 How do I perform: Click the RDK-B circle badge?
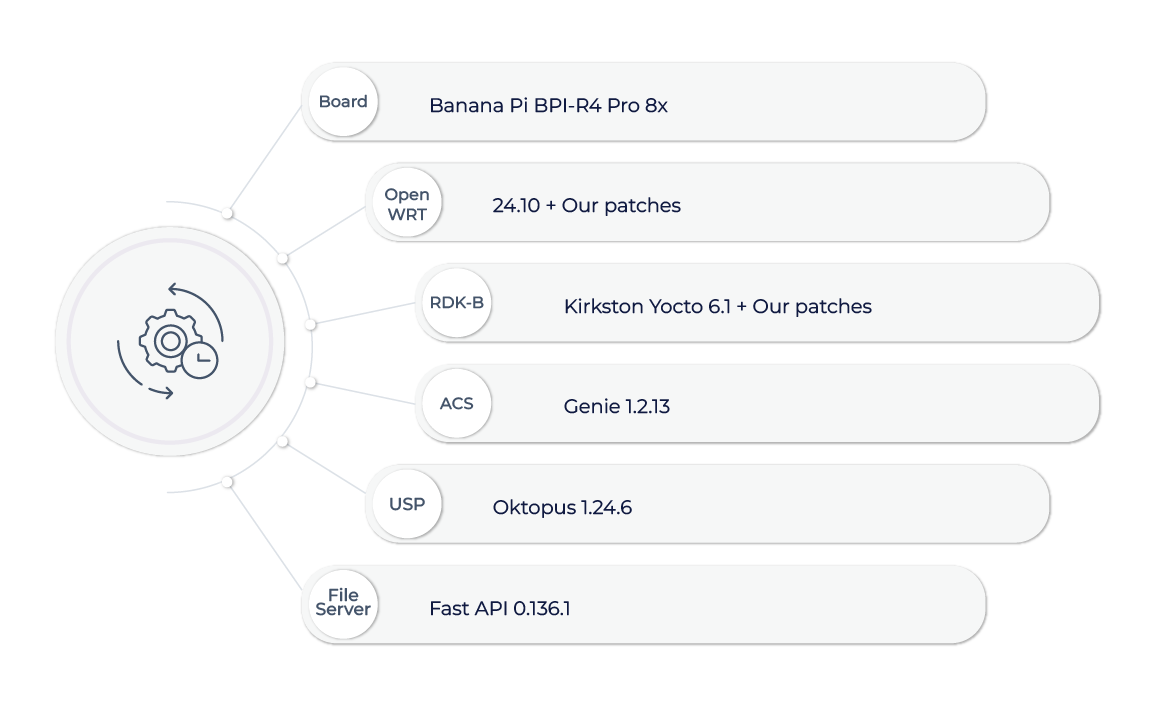click(457, 303)
